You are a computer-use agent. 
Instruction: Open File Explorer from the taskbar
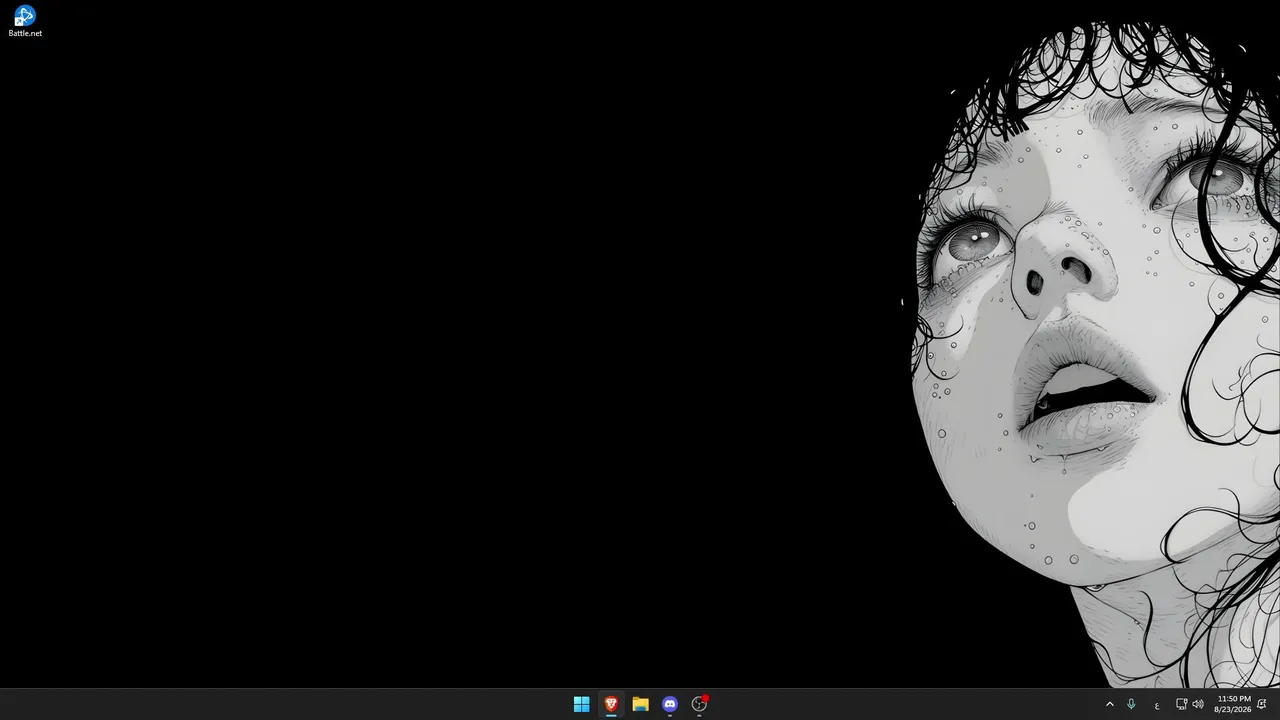tap(640, 704)
